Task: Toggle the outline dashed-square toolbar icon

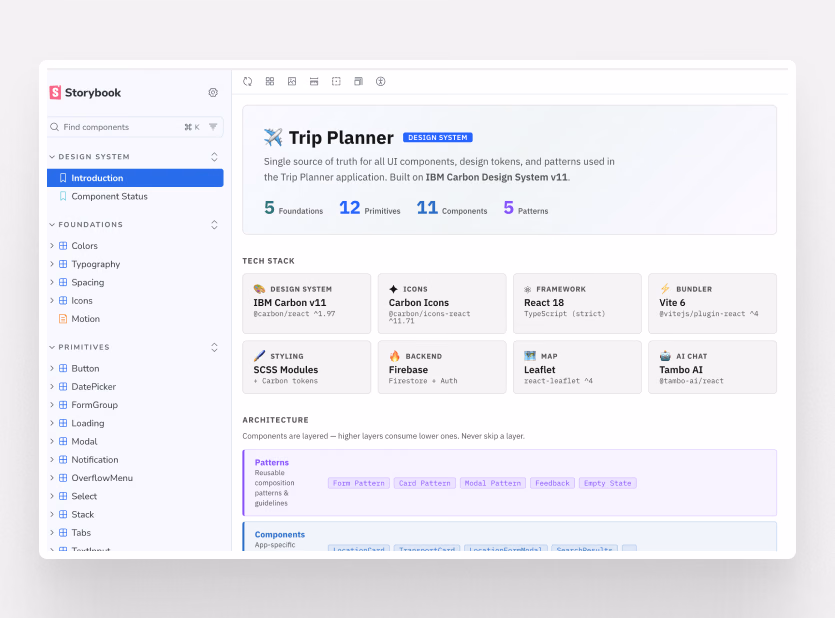Action: click(336, 81)
